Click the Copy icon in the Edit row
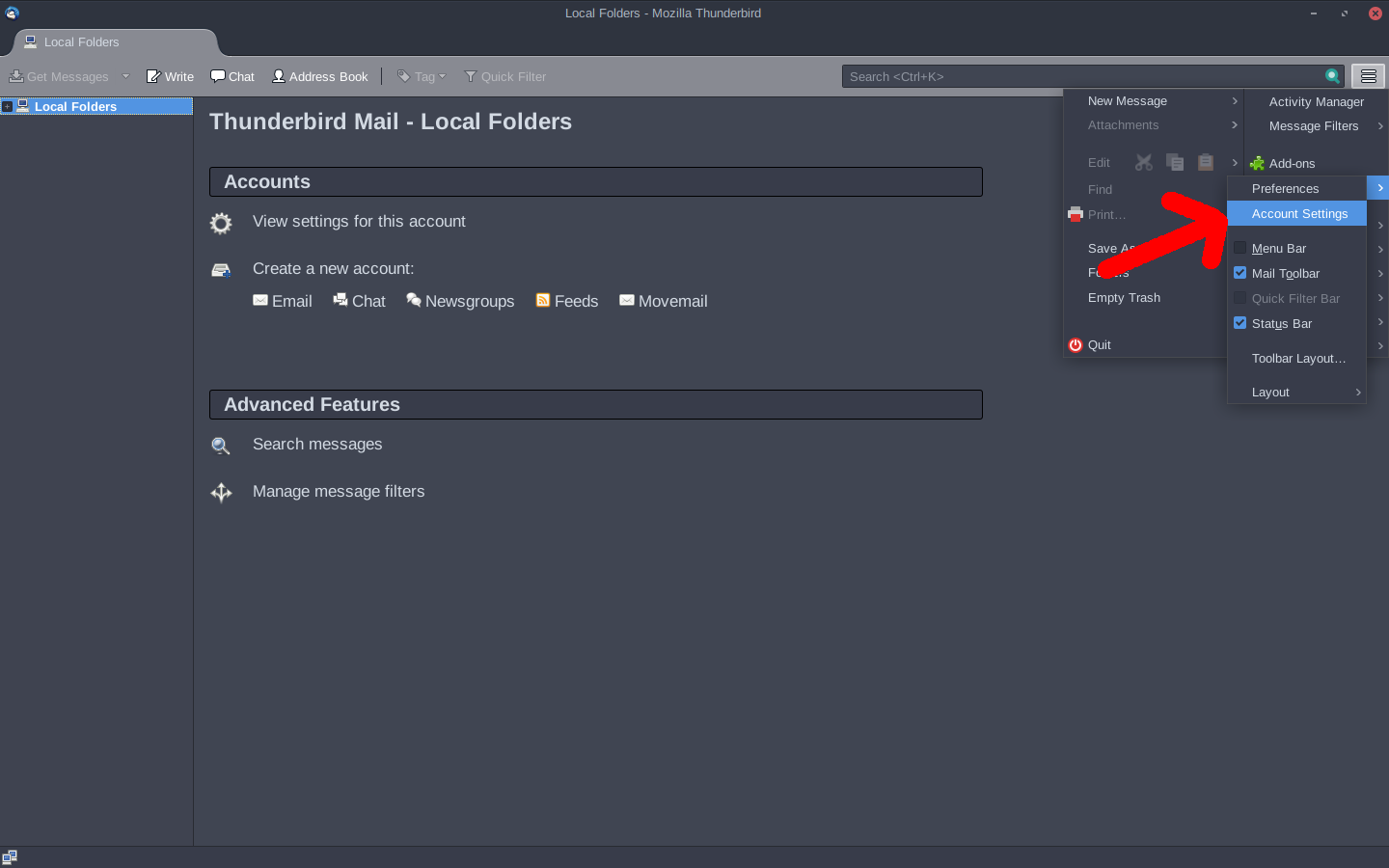Viewport: 1389px width, 868px height. [x=1175, y=163]
